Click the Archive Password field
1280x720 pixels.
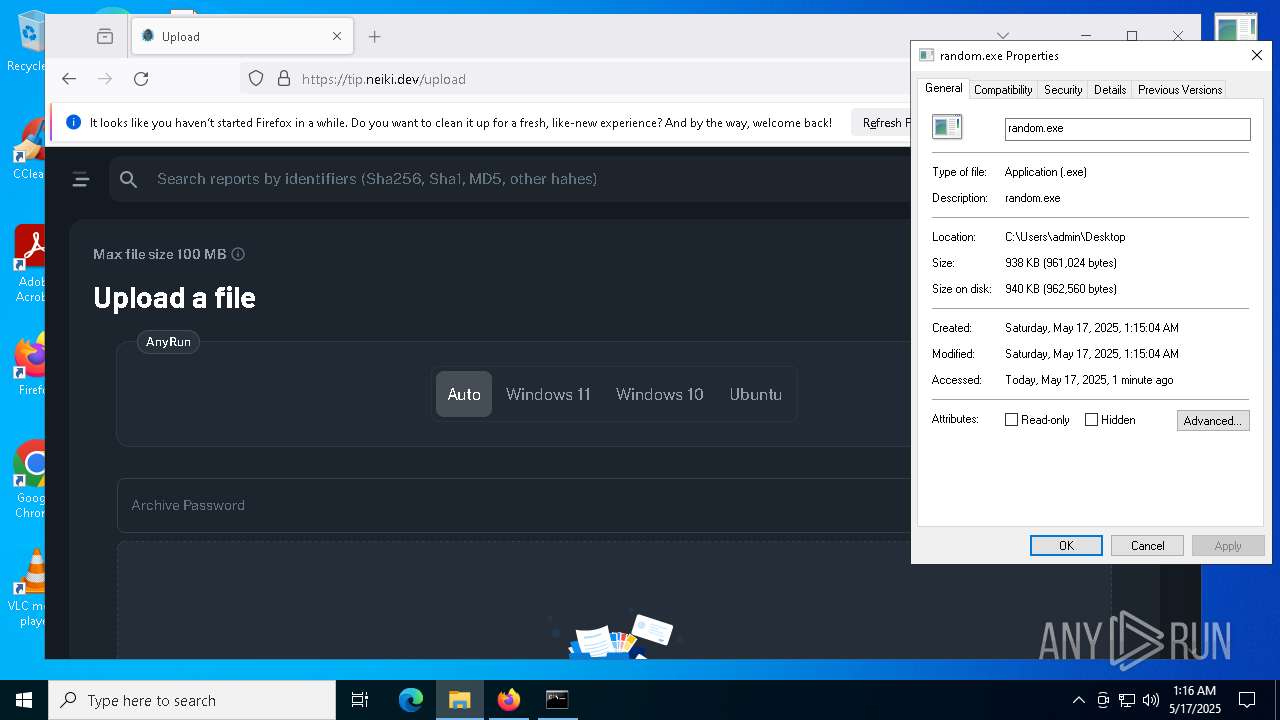515,505
